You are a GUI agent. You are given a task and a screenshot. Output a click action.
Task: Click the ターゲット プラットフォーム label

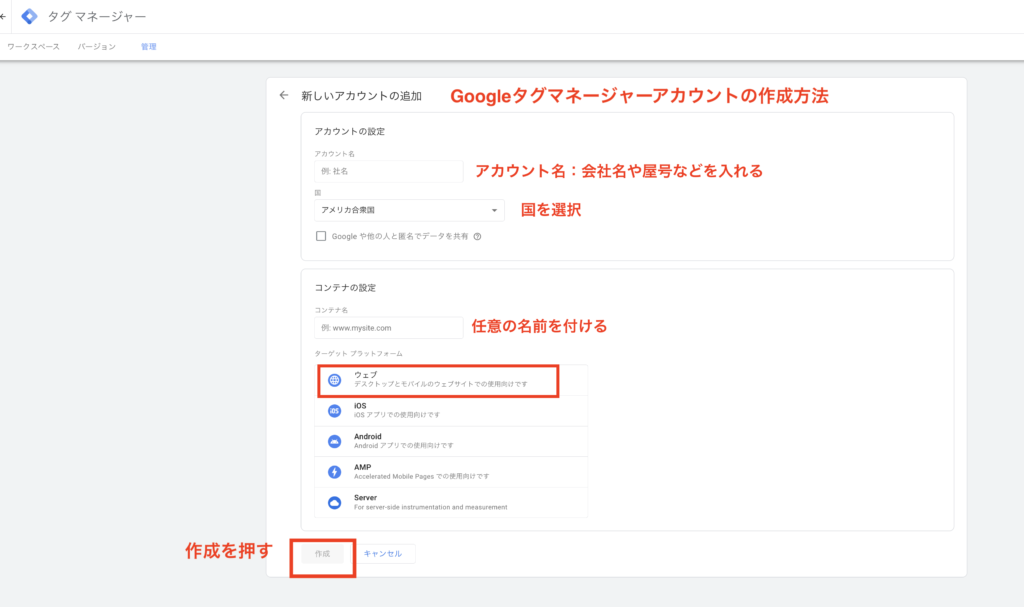pyautogui.click(x=359, y=353)
